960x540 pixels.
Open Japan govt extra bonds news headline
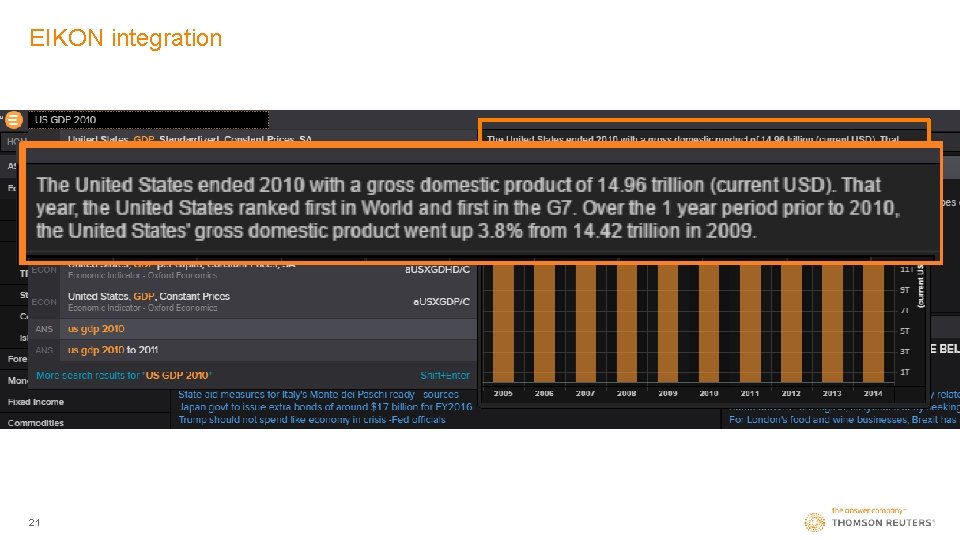pyautogui.click(x=325, y=407)
